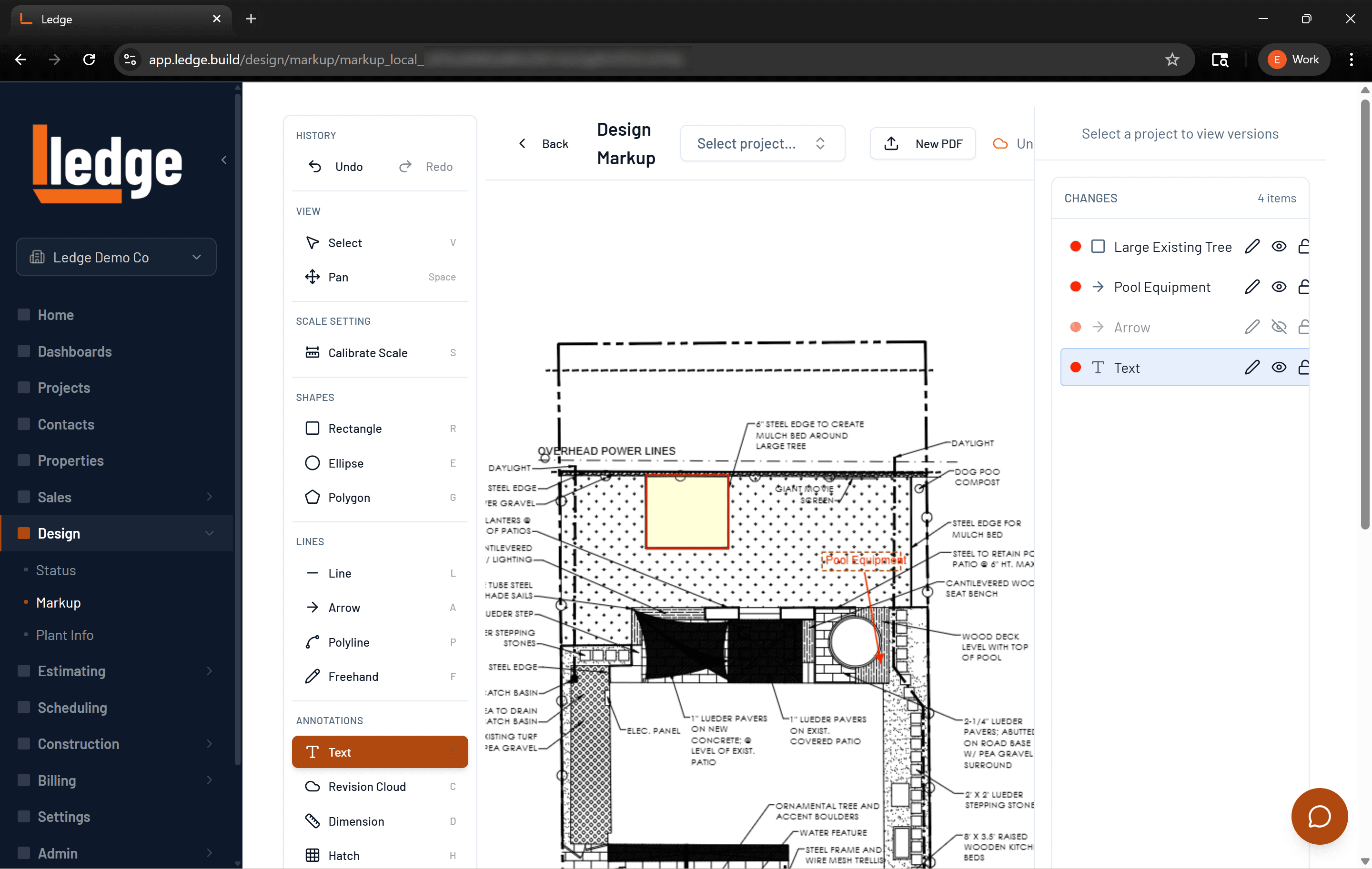Click the Redo button

tap(426, 166)
